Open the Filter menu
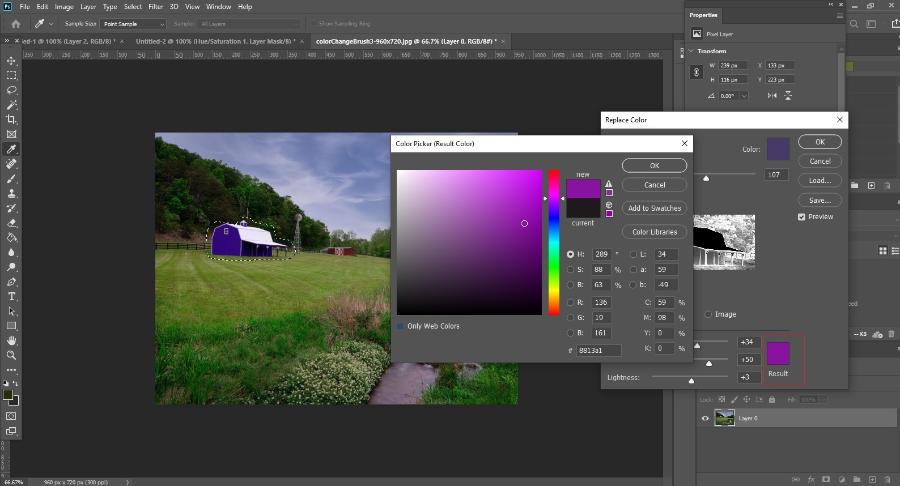Screen dimensions: 900x486 (x=156, y=7)
